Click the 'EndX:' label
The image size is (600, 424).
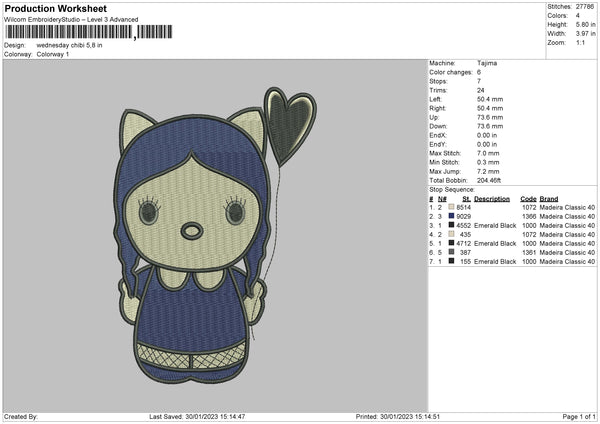[438, 135]
